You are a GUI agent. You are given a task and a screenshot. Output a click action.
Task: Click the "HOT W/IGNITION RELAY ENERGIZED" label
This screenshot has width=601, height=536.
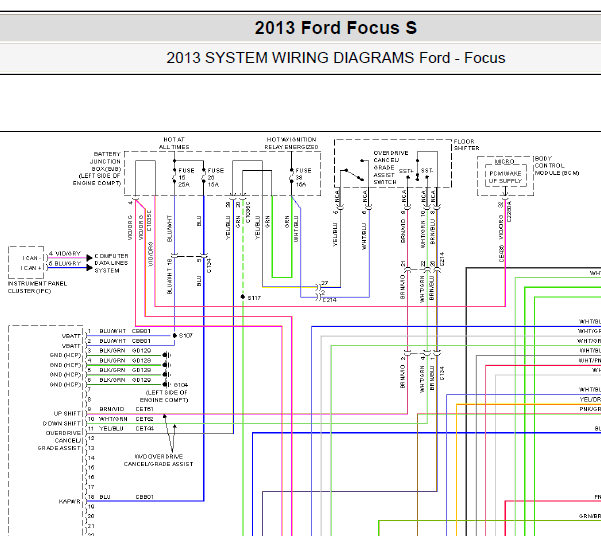[291, 143]
